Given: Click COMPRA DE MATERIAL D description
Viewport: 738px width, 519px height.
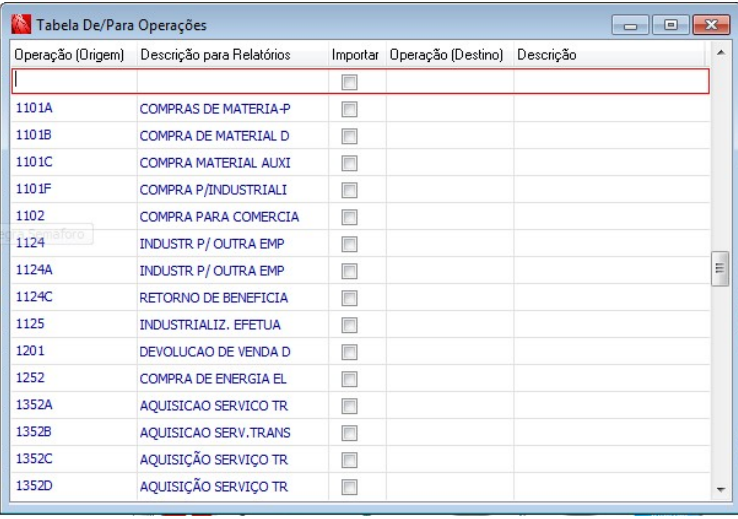Looking at the screenshot, I should tap(214, 136).
